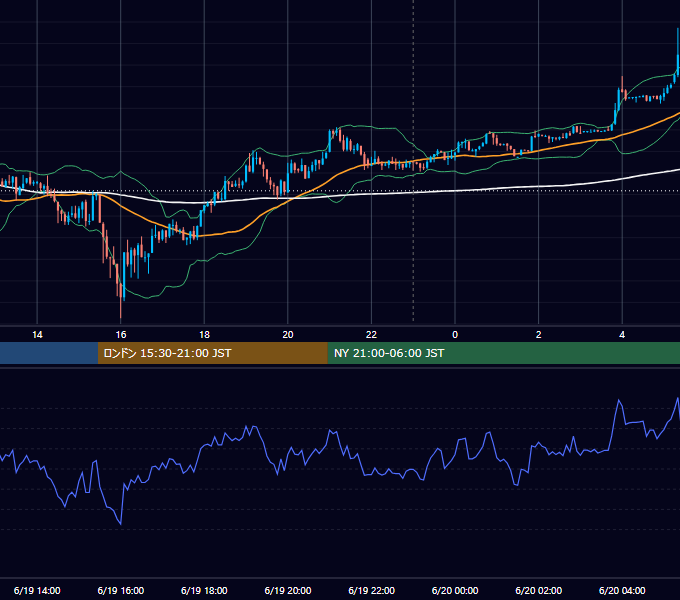Click the 6/19 18:00 date label

204,590
